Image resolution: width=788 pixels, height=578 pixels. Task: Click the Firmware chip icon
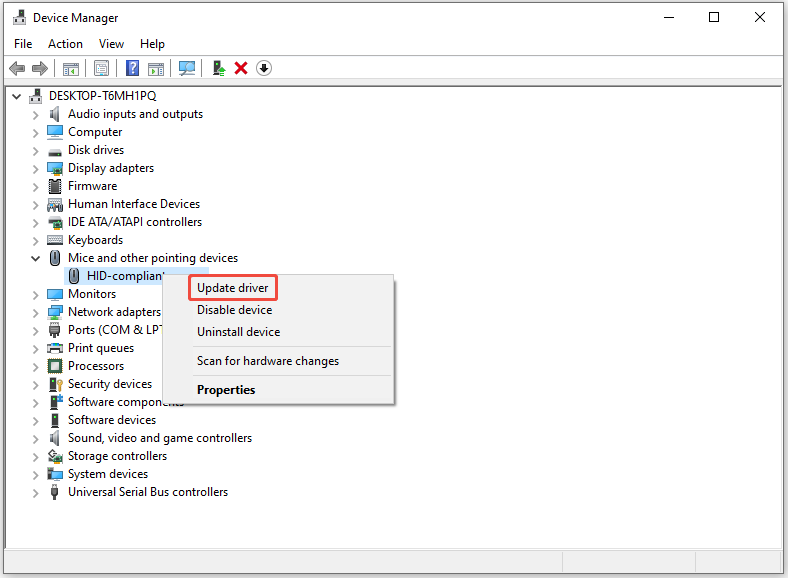(x=55, y=186)
